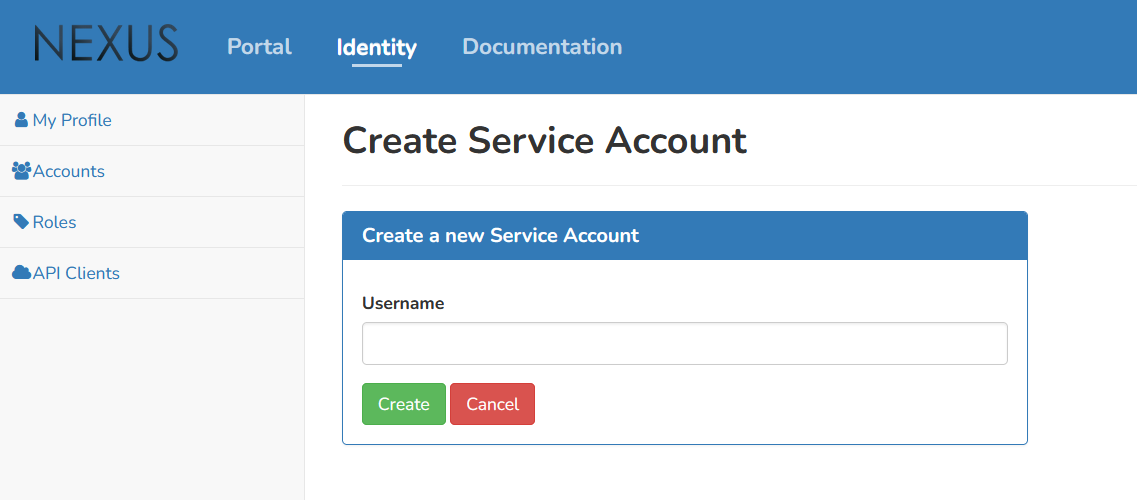Click the user icon beside My Profile
Viewport: 1137px width, 500px height.
[21, 120]
